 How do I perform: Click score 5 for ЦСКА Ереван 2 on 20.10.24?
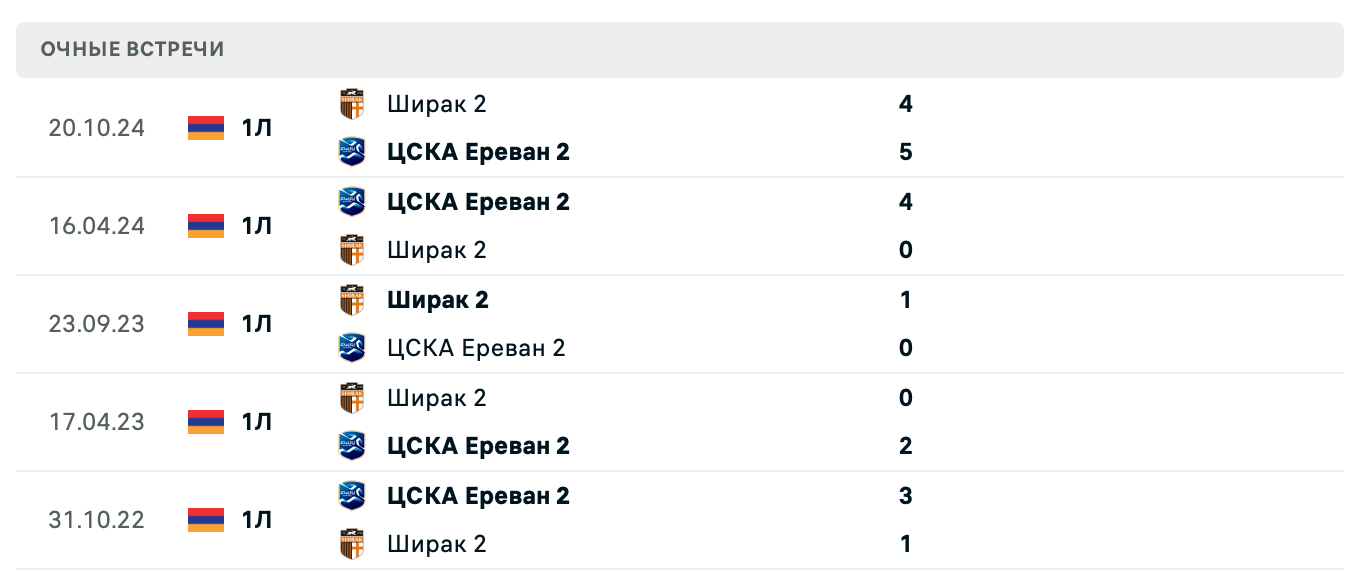[x=906, y=152]
